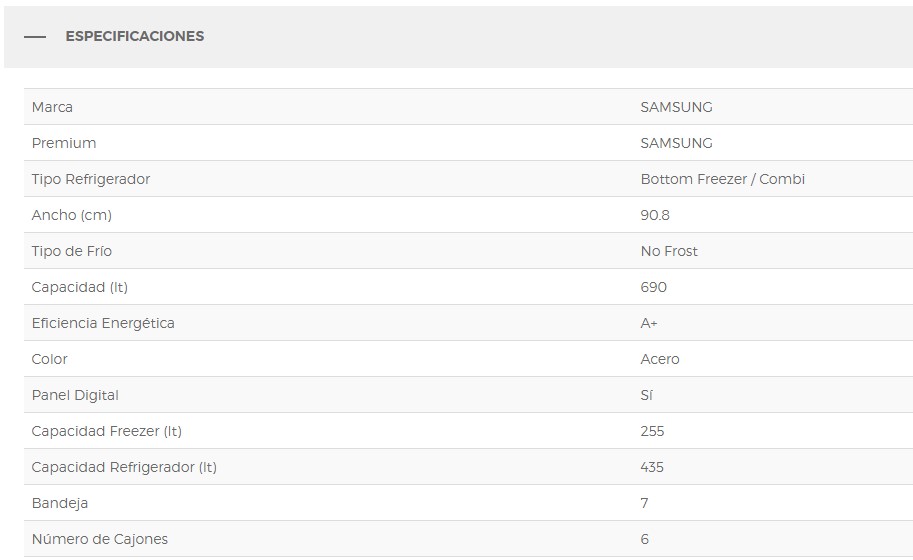Click SAMSUNG value in Marca row
This screenshot has height=560, width=913.
[x=676, y=107]
